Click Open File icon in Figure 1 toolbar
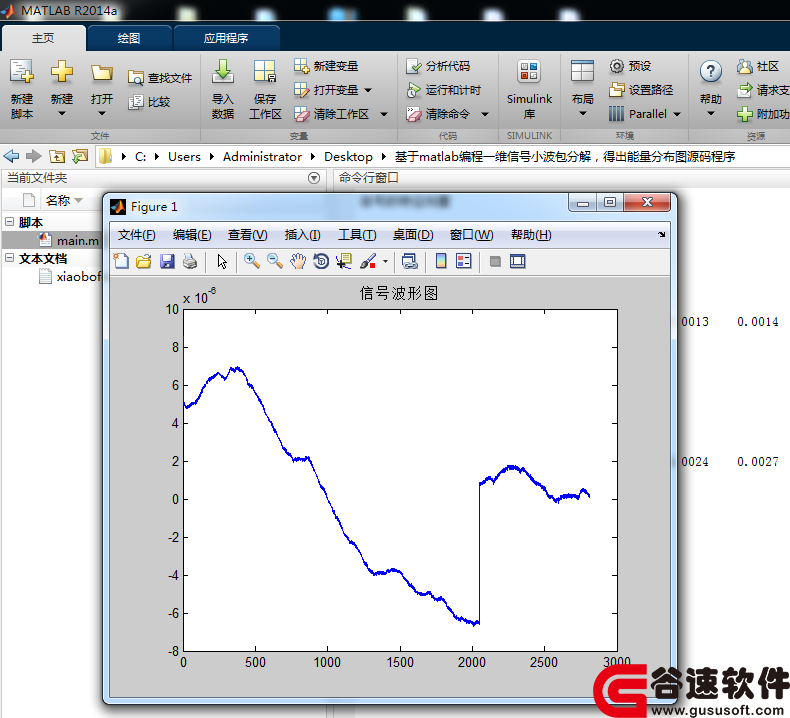Screen dimensions: 790x718 [x=144, y=261]
